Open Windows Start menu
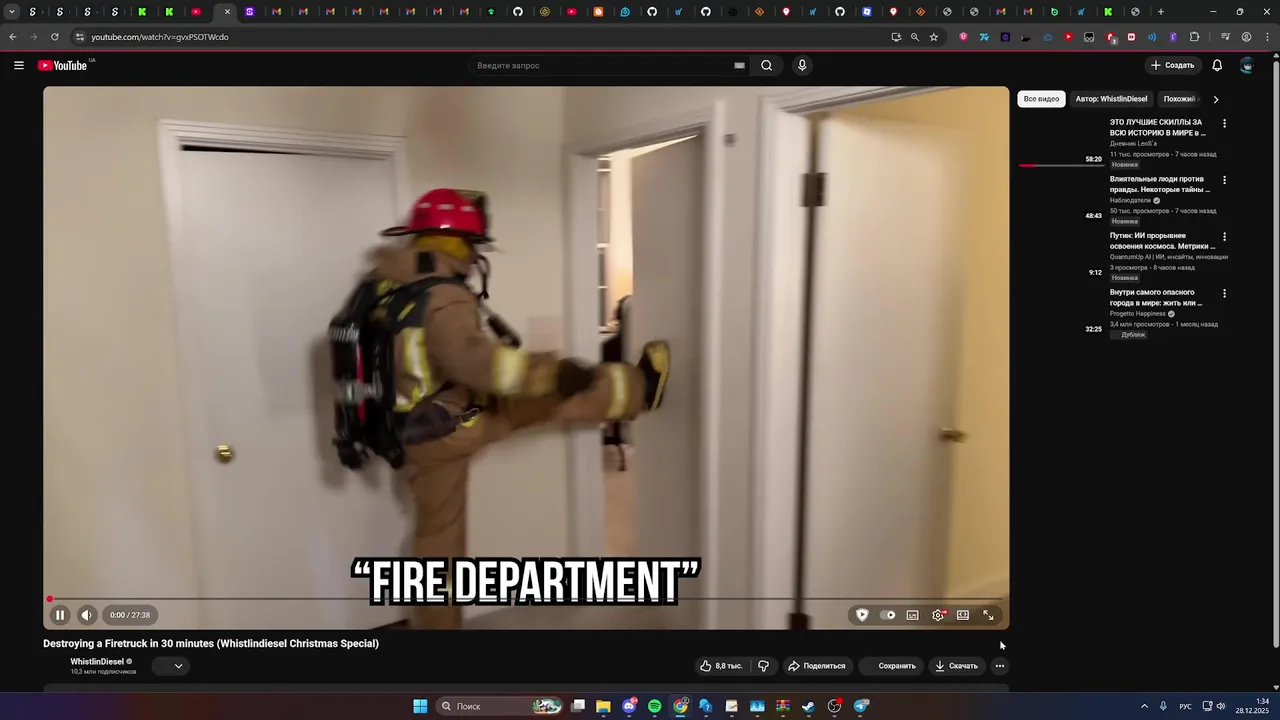 click(420, 706)
